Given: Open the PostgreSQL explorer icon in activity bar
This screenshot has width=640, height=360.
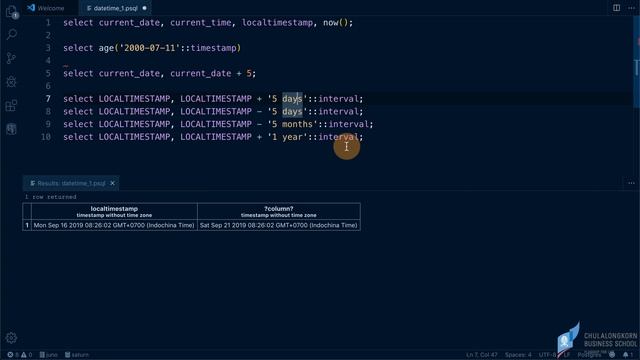Looking at the screenshot, I should (x=11, y=129).
